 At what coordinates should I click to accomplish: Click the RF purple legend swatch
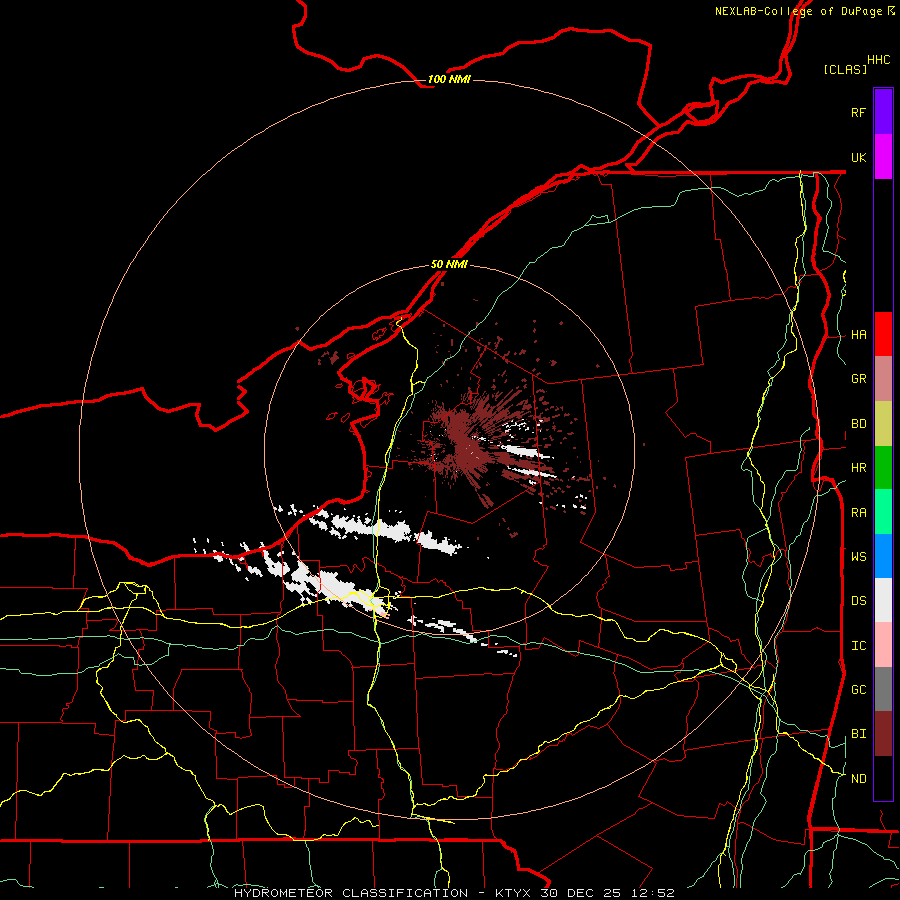tap(883, 112)
